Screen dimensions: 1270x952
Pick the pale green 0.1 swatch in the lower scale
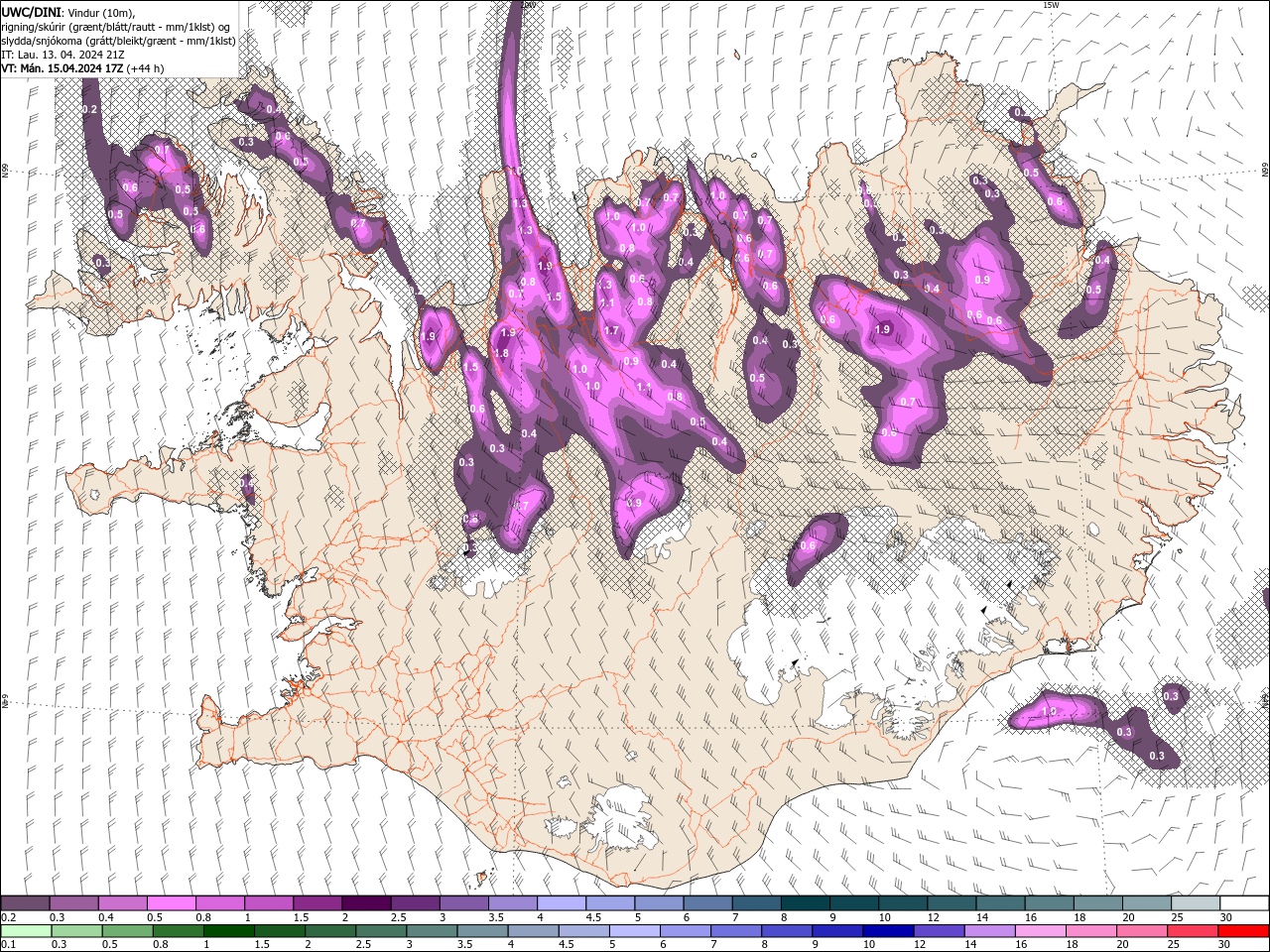(27, 930)
